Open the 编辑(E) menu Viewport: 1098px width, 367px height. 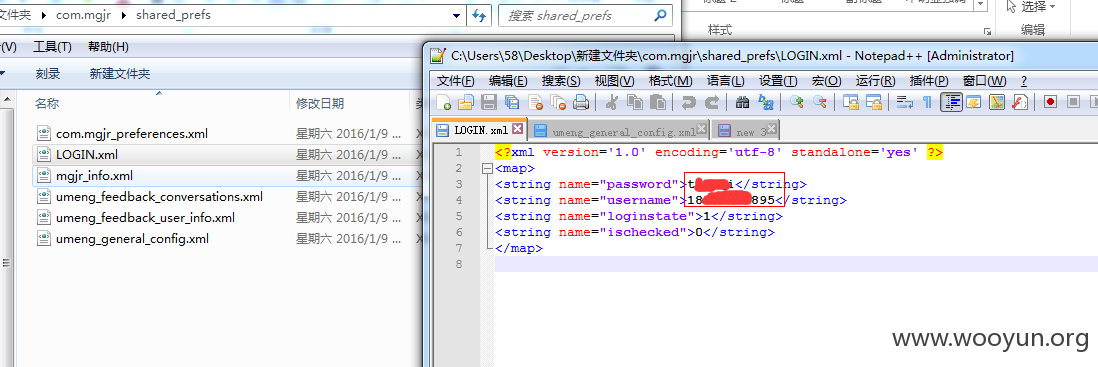(508, 81)
